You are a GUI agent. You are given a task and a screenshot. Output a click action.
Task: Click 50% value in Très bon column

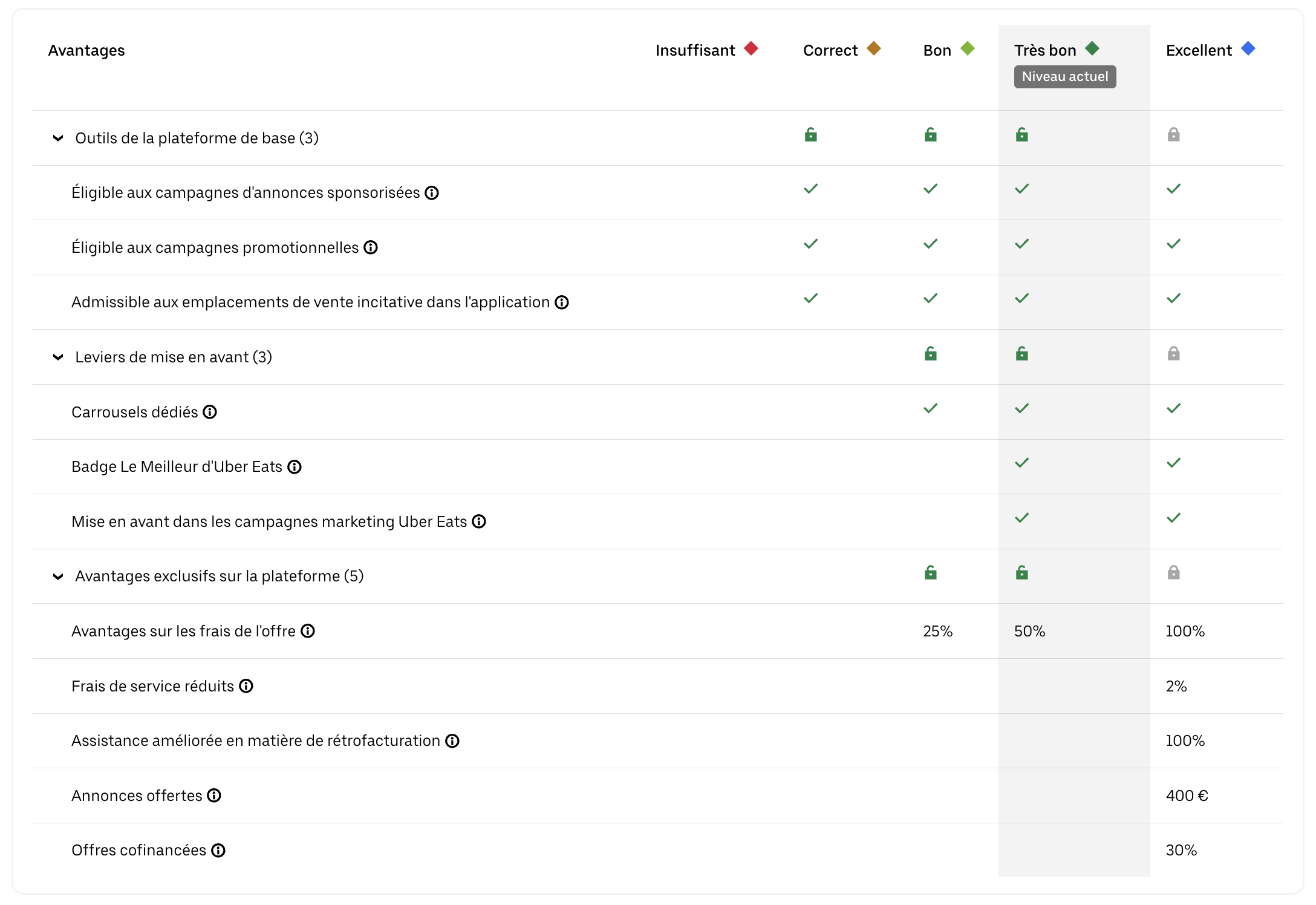pyautogui.click(x=1030, y=631)
